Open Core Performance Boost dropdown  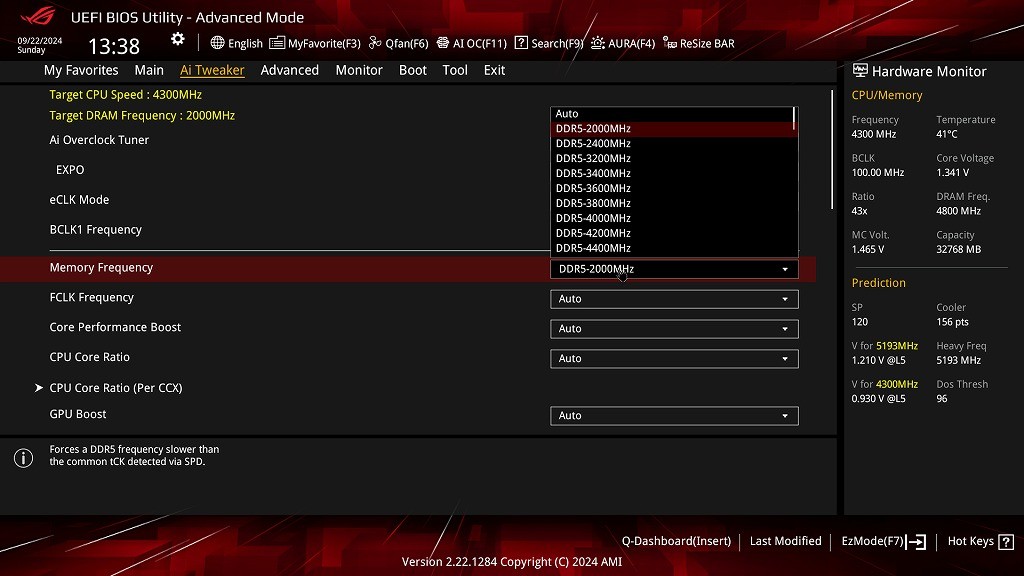pyautogui.click(x=674, y=329)
